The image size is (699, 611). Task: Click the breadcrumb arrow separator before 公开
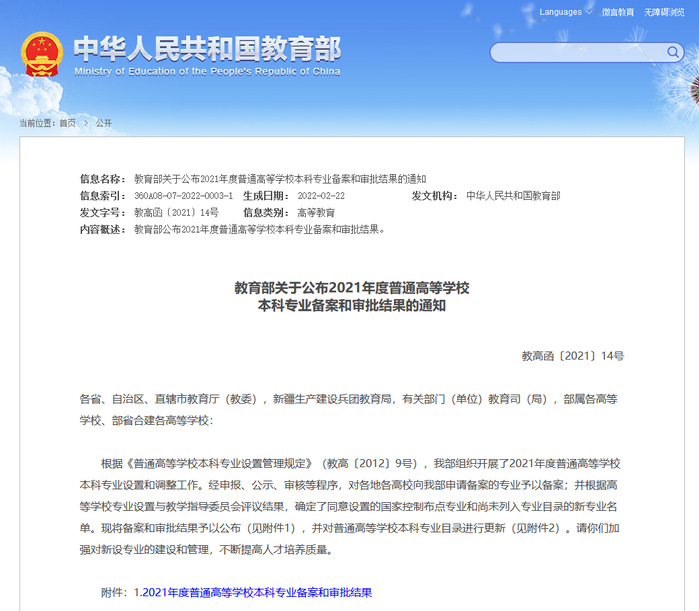(x=85, y=123)
